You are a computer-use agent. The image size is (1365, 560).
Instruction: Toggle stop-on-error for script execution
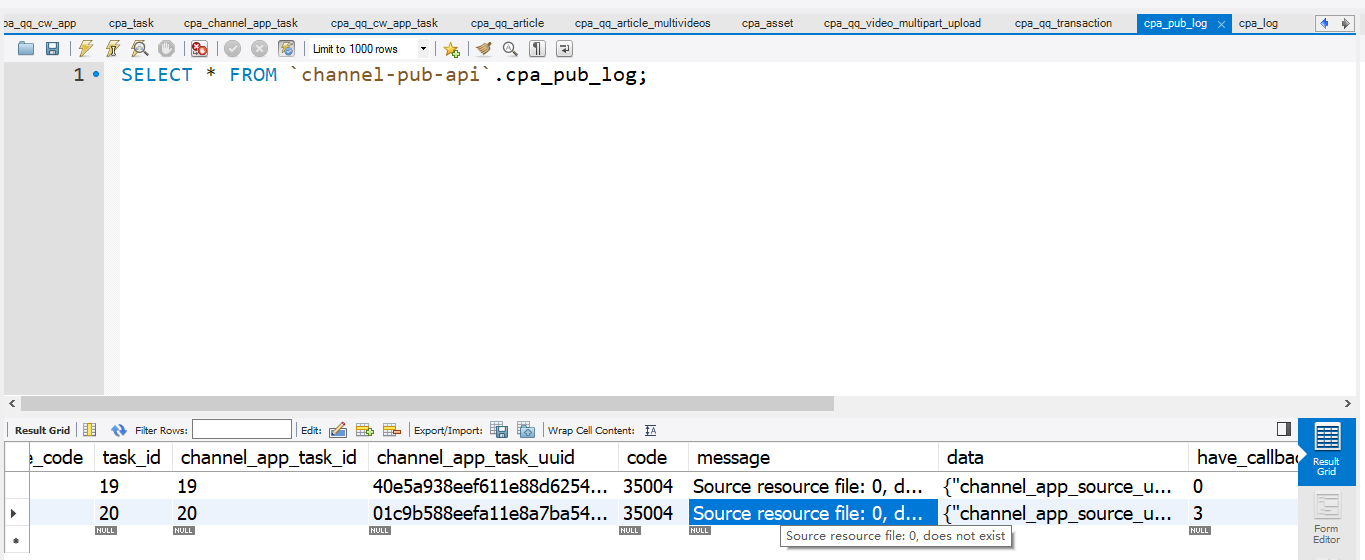click(199, 48)
